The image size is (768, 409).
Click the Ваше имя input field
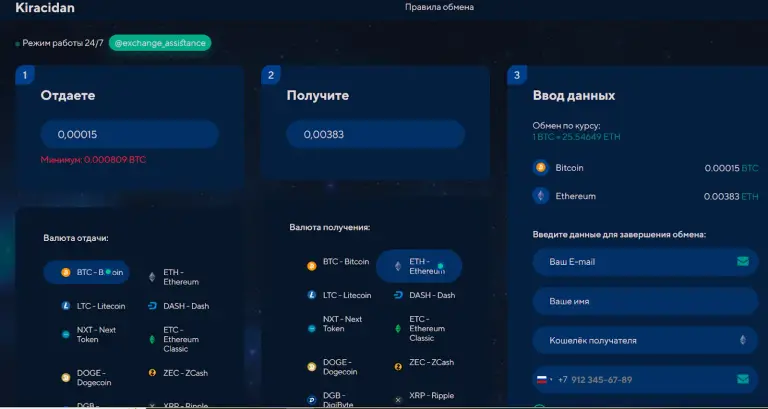(646, 301)
